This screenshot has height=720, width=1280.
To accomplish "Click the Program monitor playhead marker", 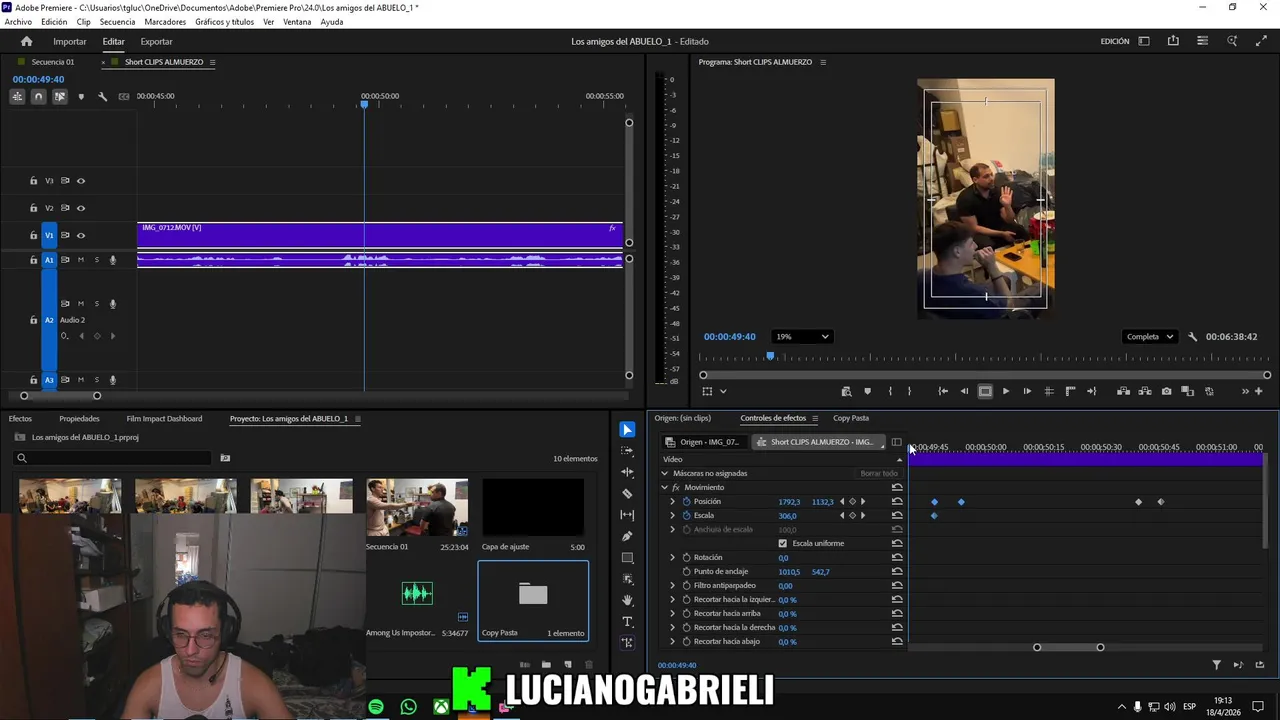I will click(770, 356).
